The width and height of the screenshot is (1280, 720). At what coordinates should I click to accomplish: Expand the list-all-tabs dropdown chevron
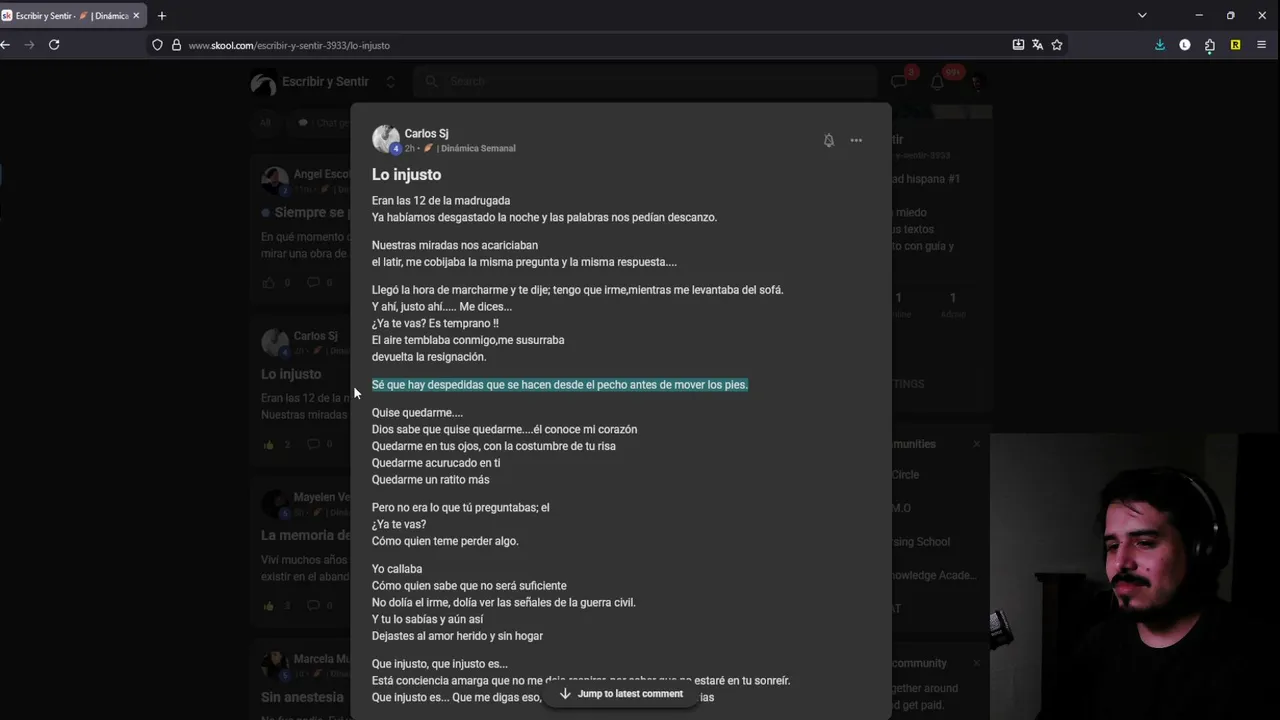pos(1142,16)
